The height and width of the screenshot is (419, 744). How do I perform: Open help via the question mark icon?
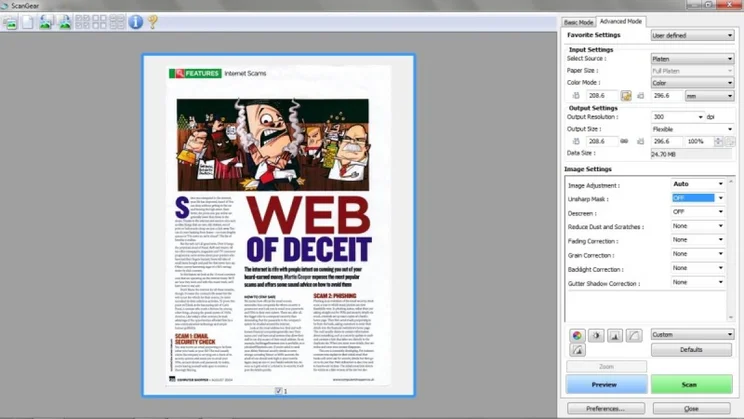(153, 21)
